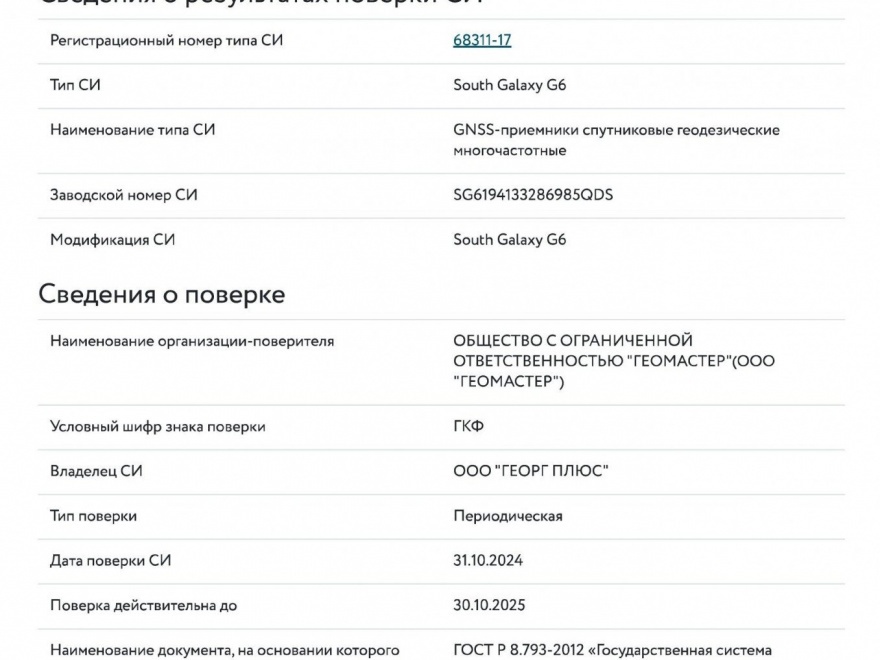Click the serial number SG6194133286985QDS
The width and height of the screenshot is (880, 660).
[533, 195]
